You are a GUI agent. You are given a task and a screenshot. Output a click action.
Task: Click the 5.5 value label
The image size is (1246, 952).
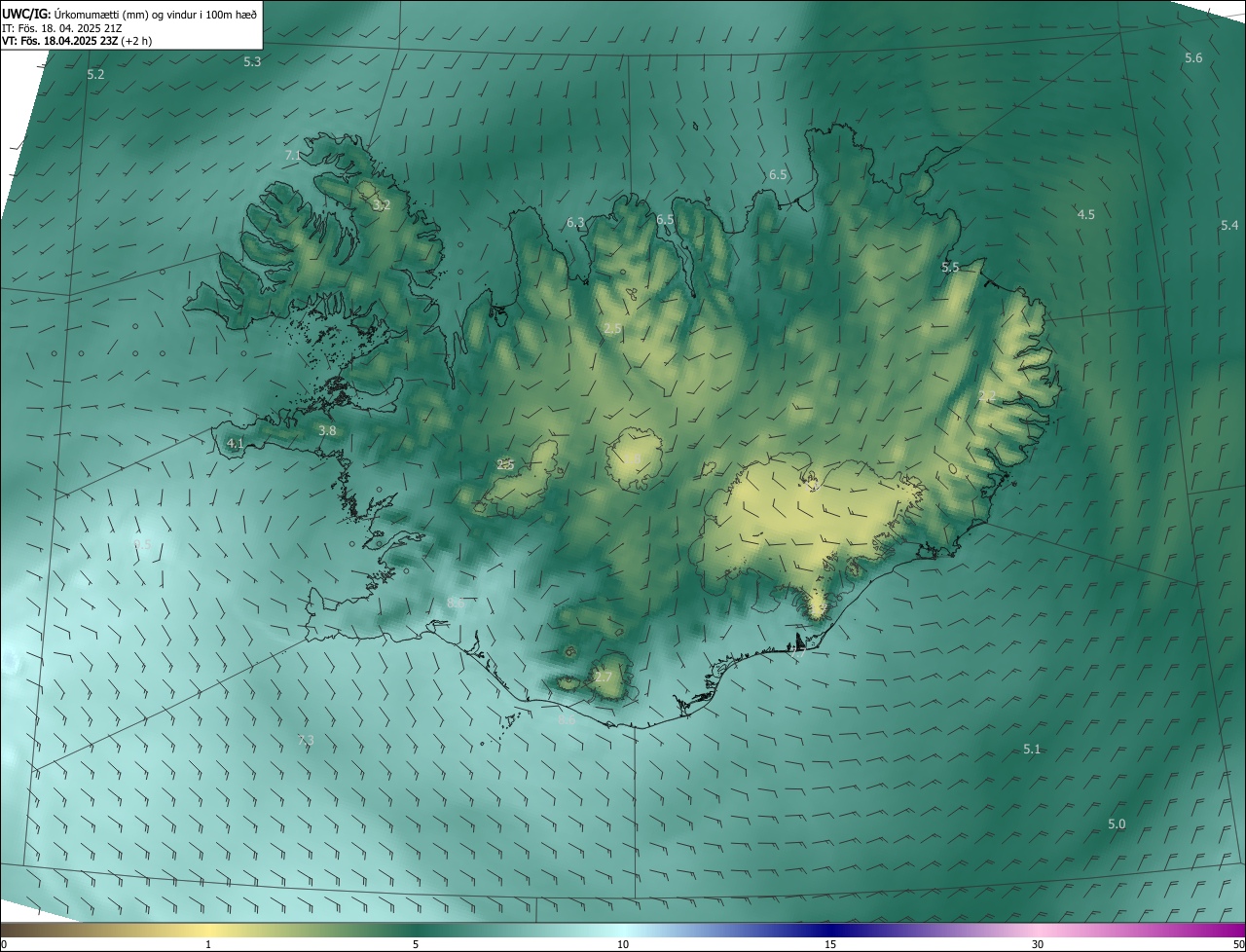point(950,267)
